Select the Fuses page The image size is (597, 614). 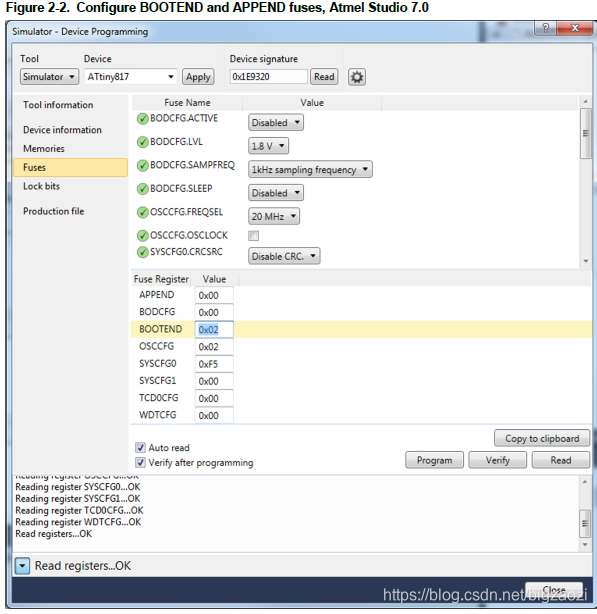(70, 168)
